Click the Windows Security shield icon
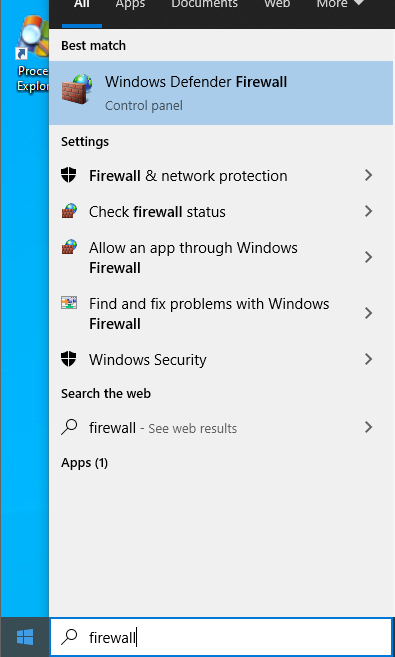Image resolution: width=395 pixels, height=657 pixels. tap(69, 359)
